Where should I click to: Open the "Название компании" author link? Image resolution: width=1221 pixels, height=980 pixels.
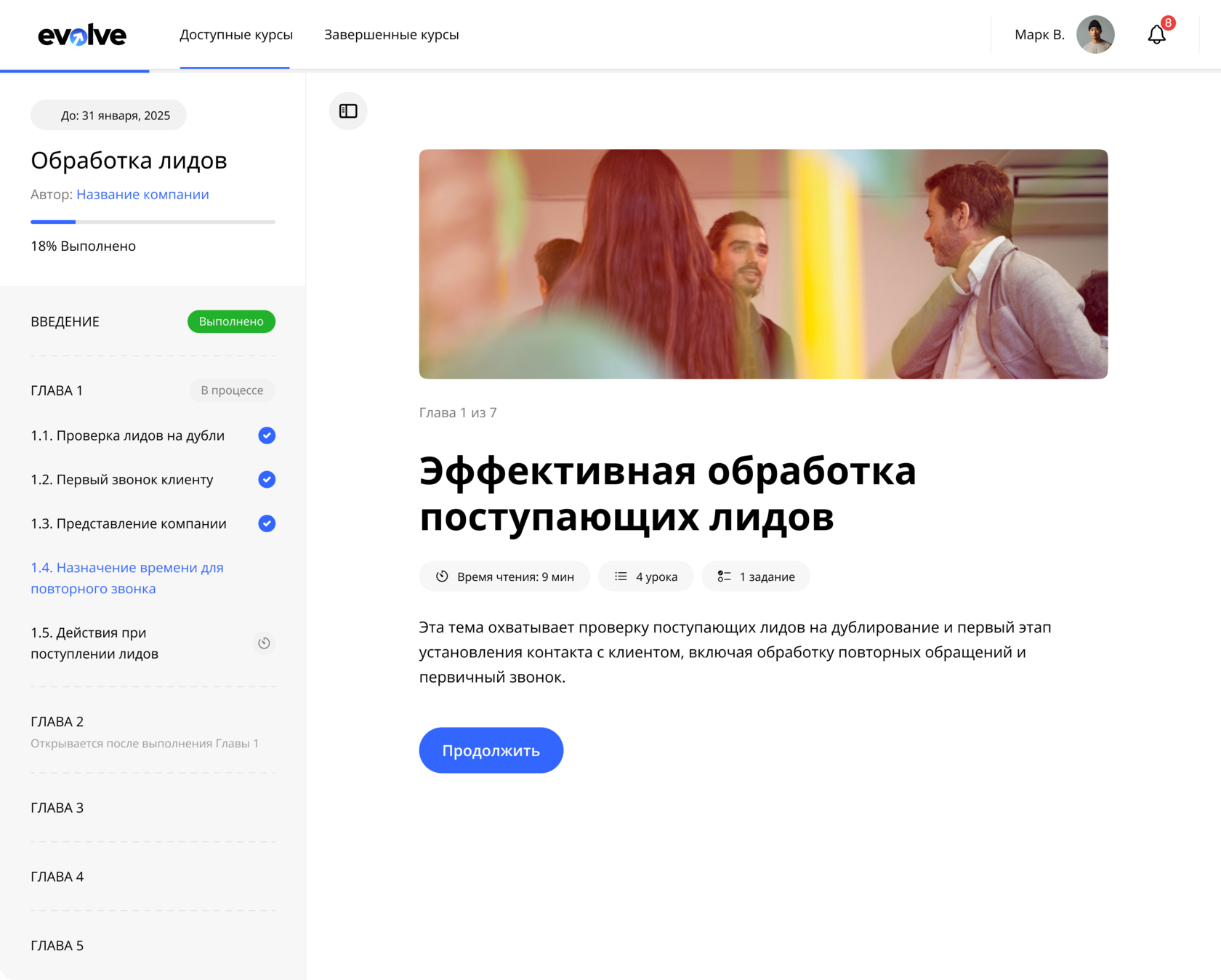tap(142, 194)
